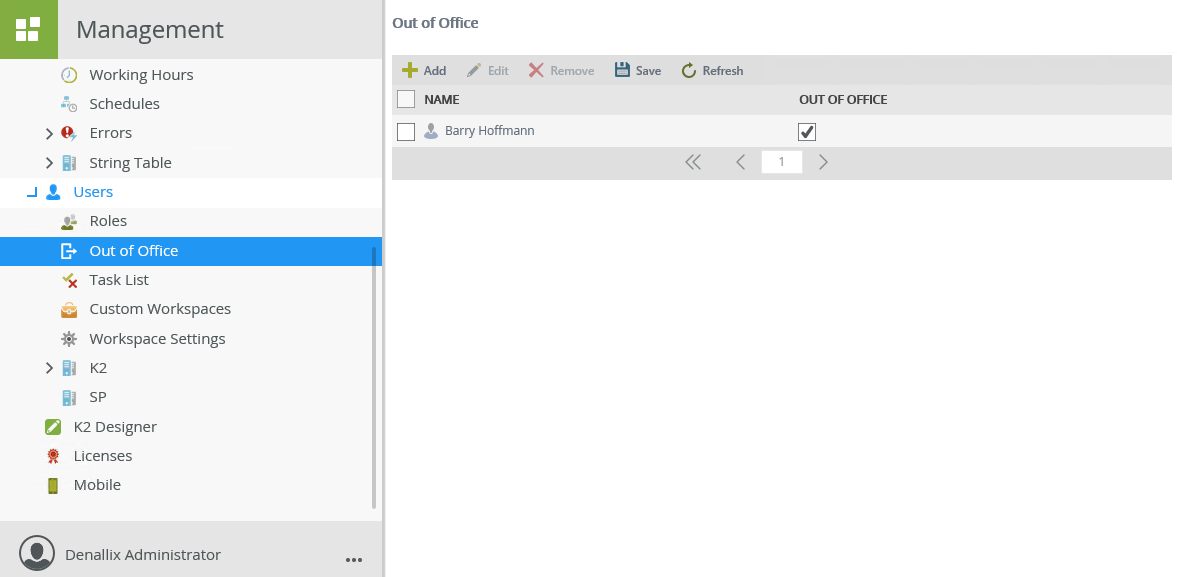Click the red Errors icon

pyautogui.click(x=69, y=133)
